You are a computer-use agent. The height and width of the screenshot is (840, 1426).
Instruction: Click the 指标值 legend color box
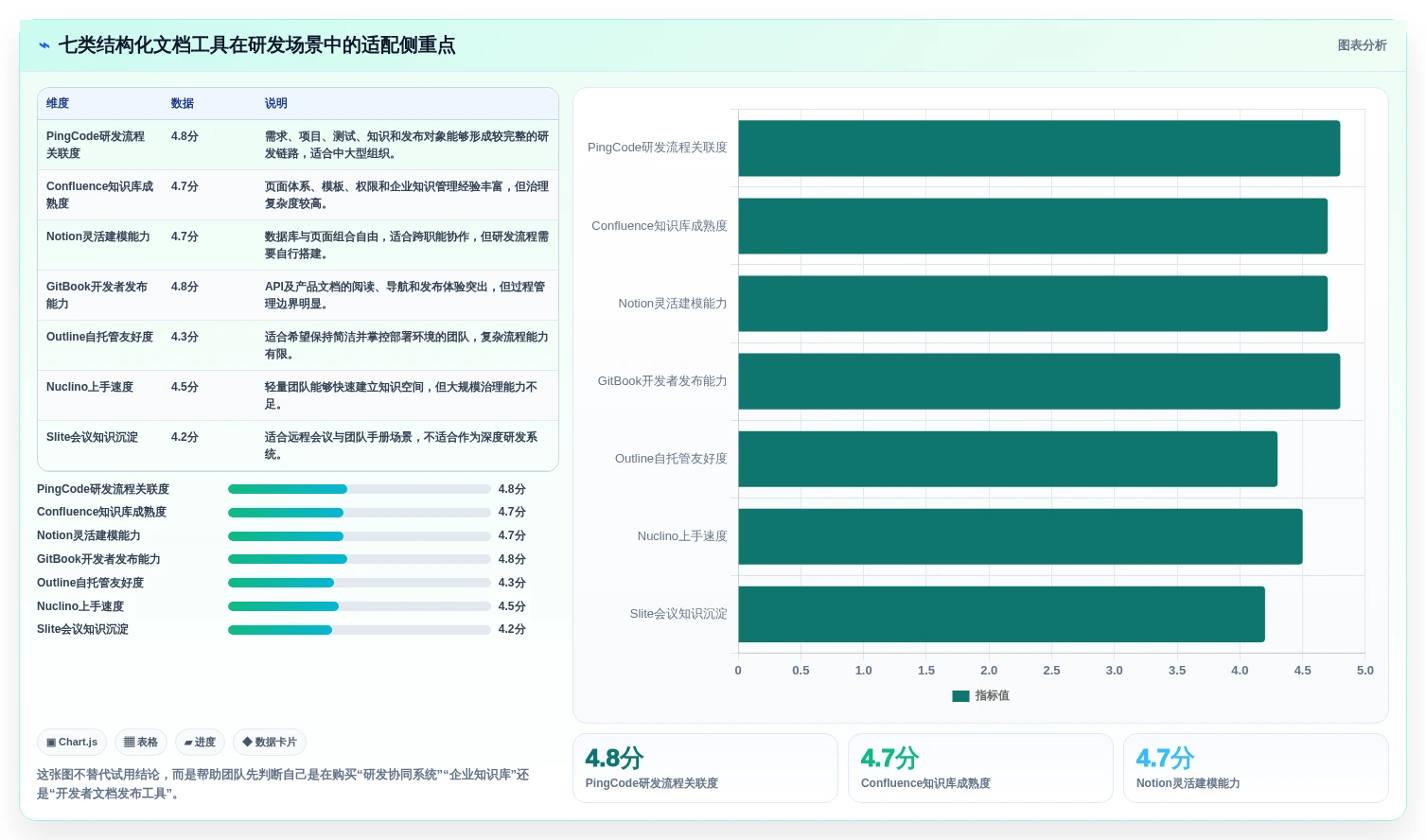click(960, 696)
